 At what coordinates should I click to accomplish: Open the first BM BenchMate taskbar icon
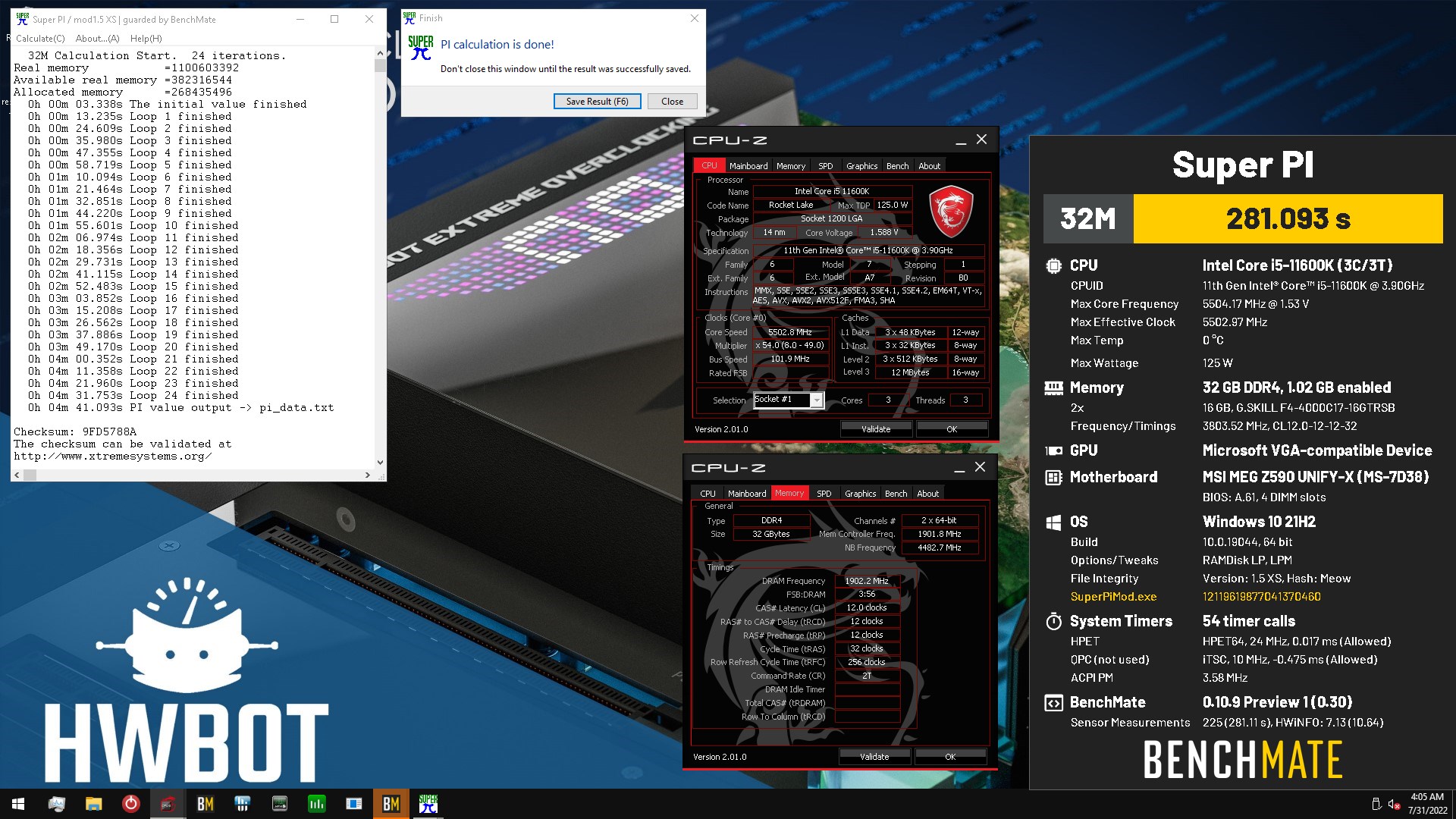tap(205, 804)
